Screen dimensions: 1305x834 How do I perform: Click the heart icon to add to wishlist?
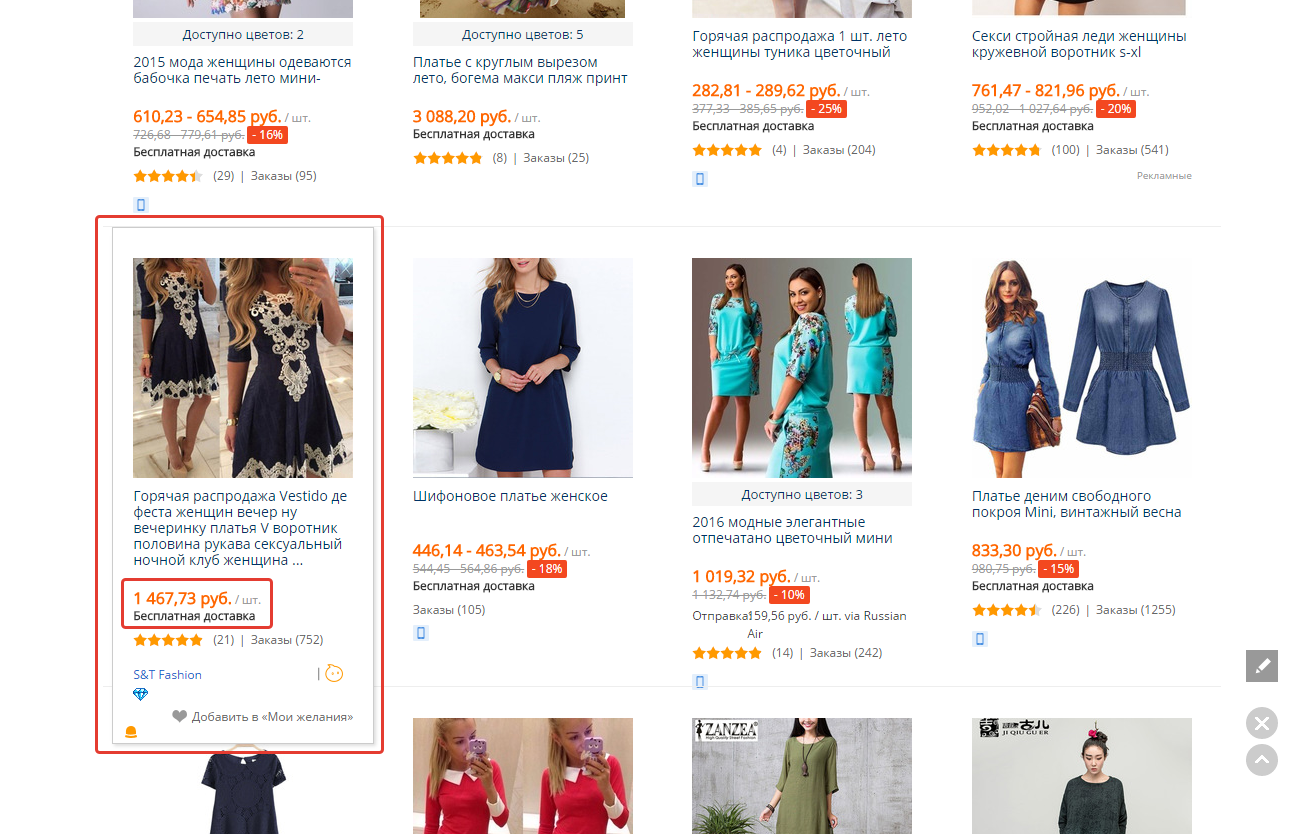click(x=179, y=716)
